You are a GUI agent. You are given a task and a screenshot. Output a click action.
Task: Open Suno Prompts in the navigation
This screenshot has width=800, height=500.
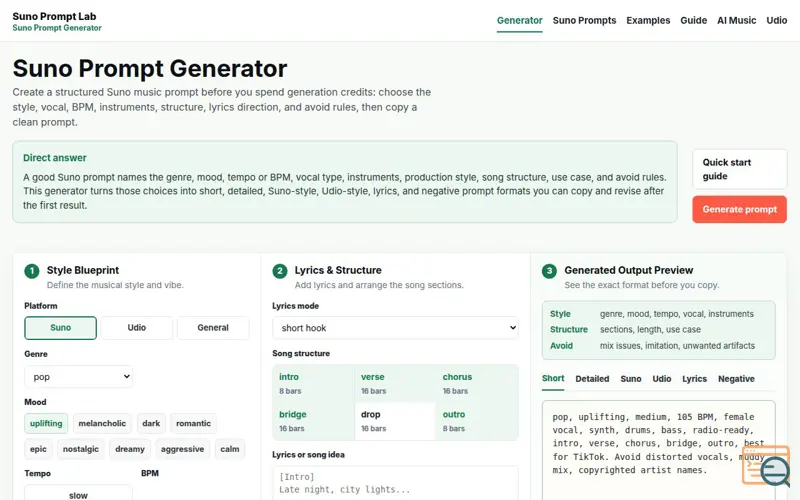pyautogui.click(x=584, y=20)
